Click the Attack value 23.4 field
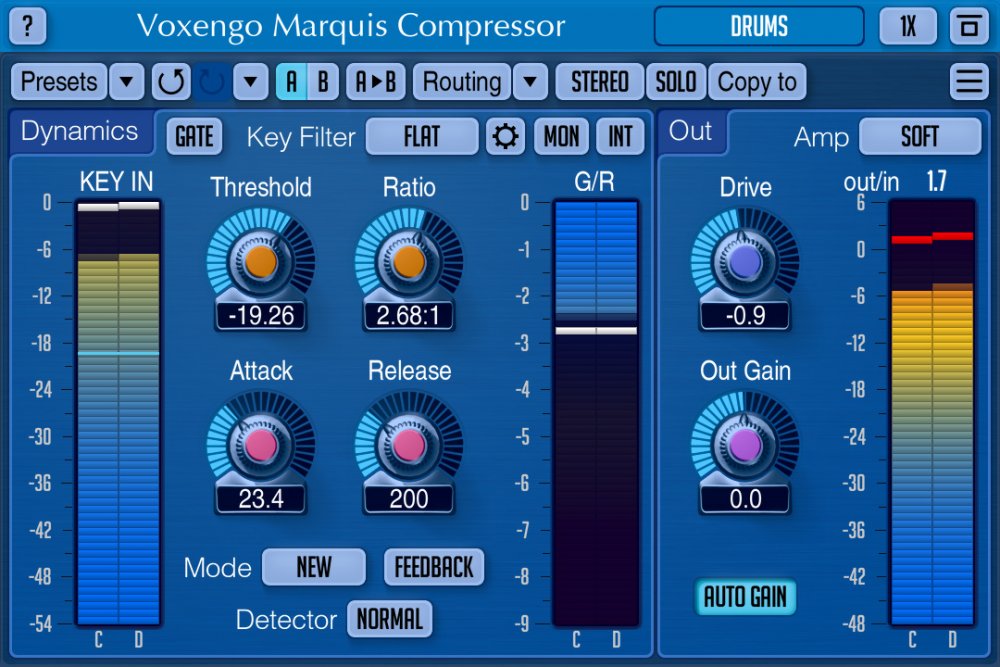The image size is (1000, 667). tap(261, 499)
